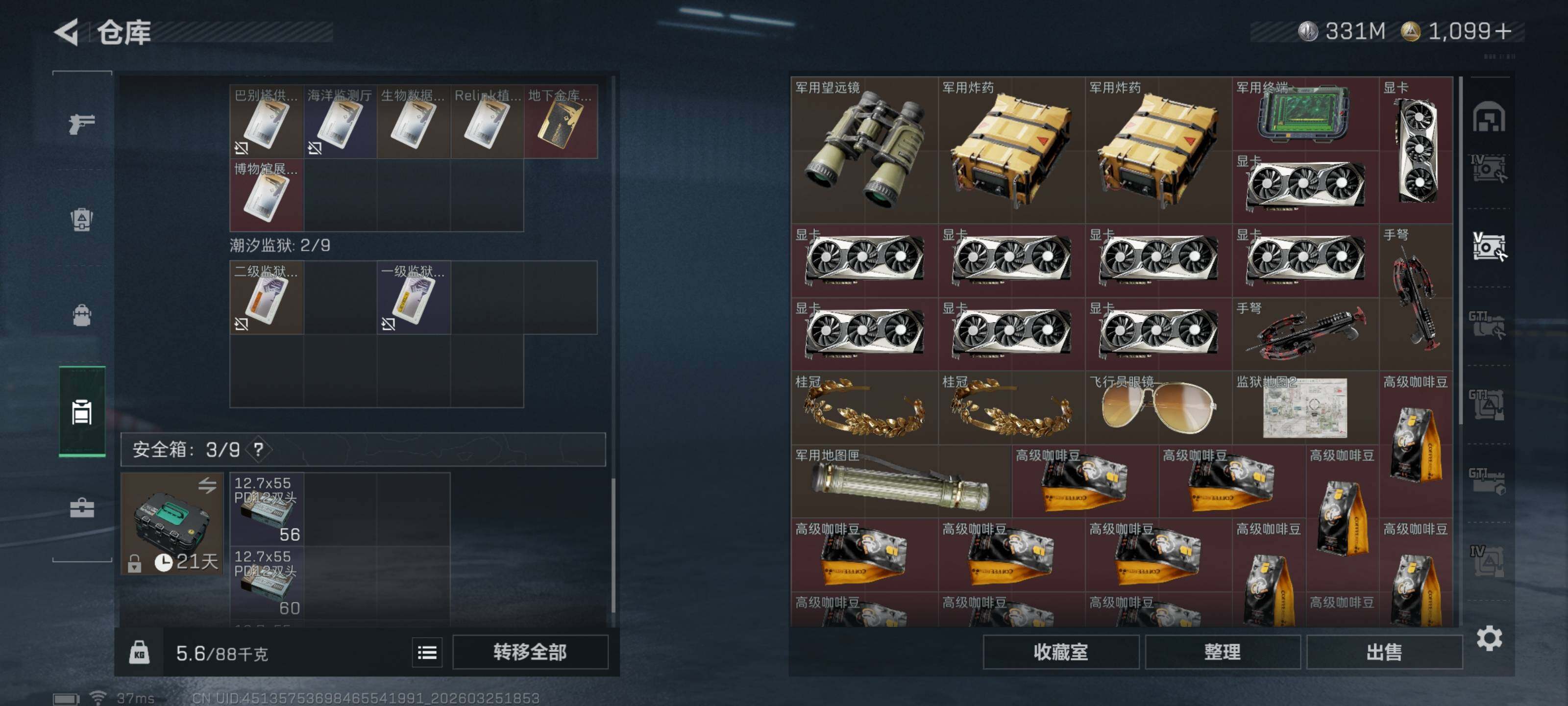The width and height of the screenshot is (1568, 706).
Task: Switch to the first GTI container tab
Action: click(x=1487, y=325)
